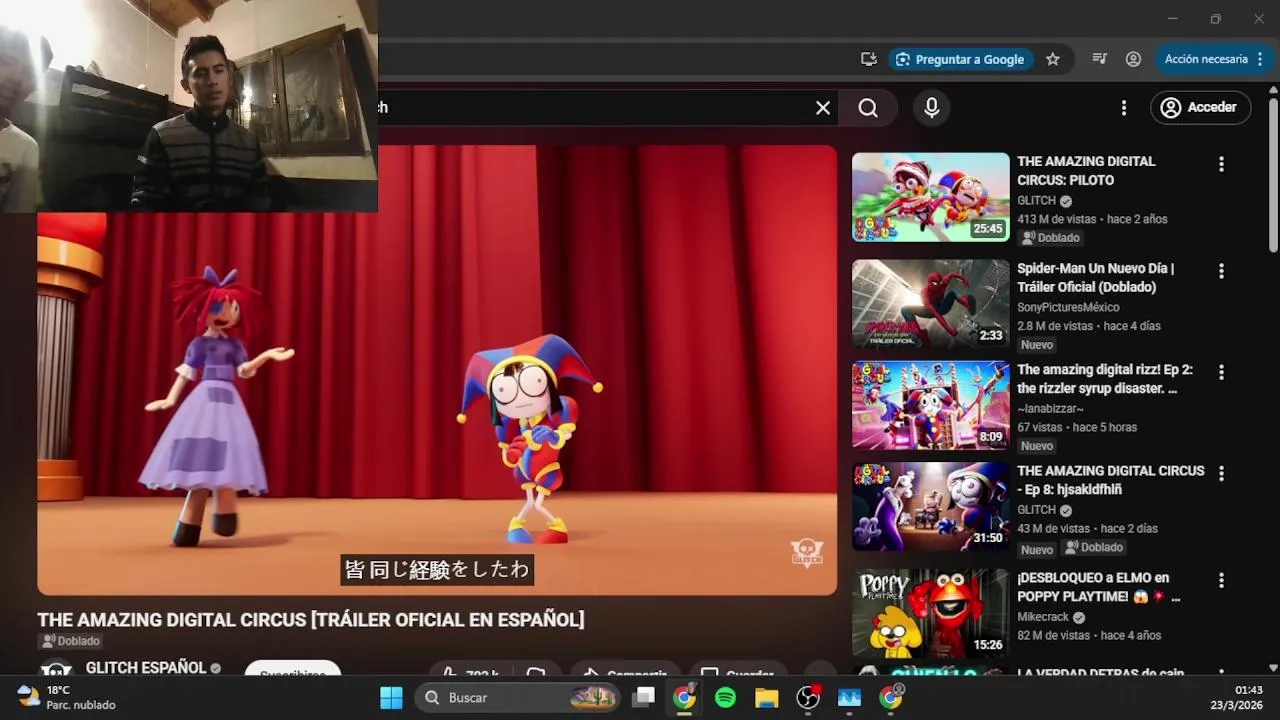Open YouTube settings three-dot menu near Acceder
Screen dimensions: 1280x720
[1124, 108]
